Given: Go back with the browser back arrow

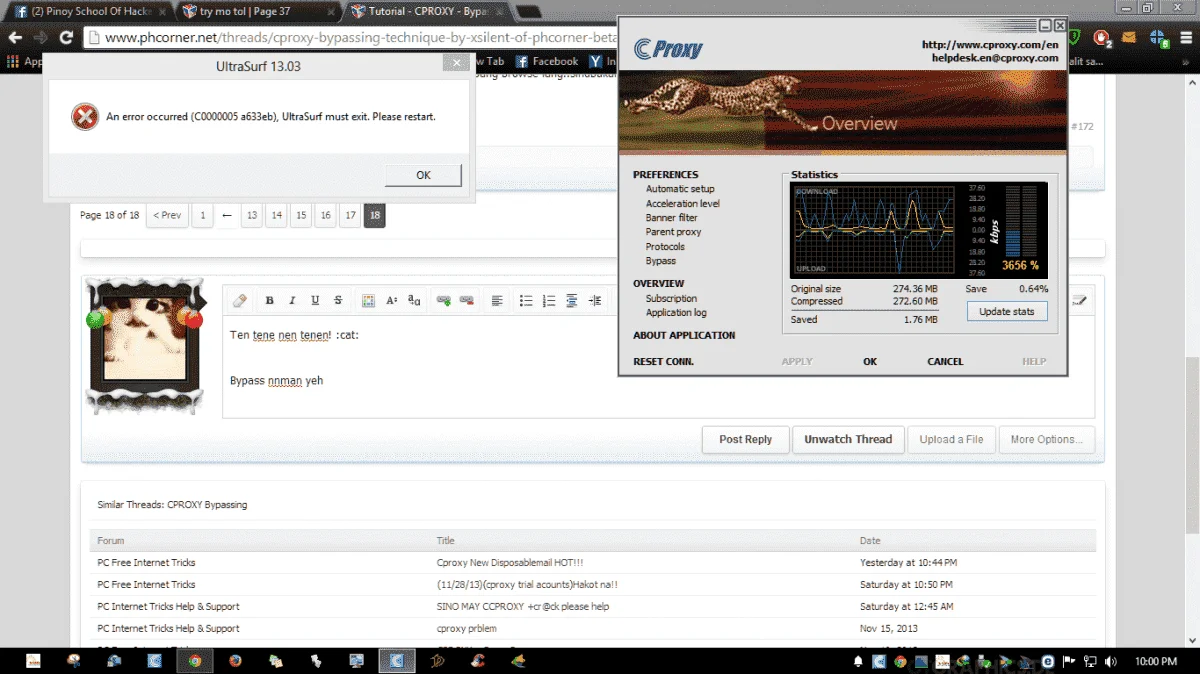Looking at the screenshot, I should 15,38.
